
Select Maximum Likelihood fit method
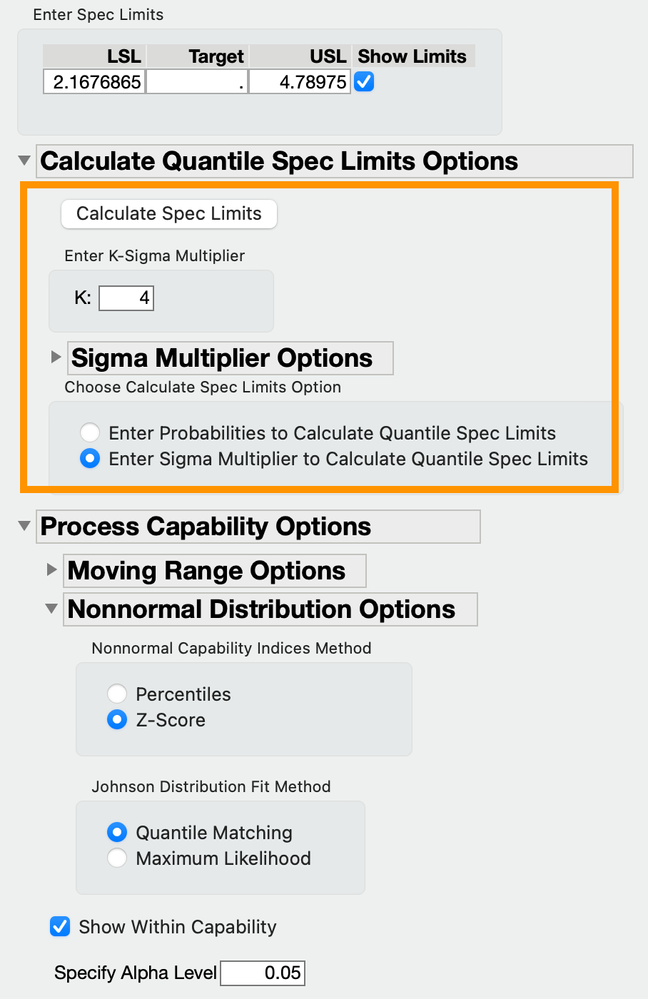pos(118,858)
